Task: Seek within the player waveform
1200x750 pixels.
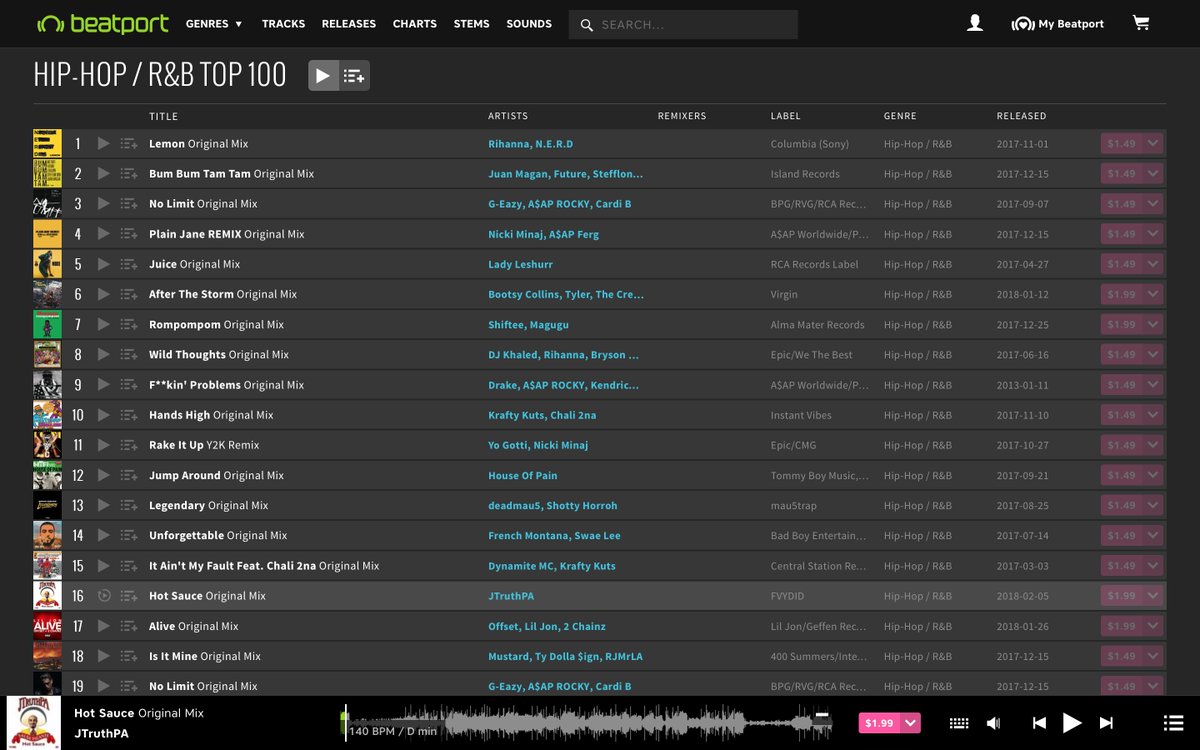Action: pos(587,722)
